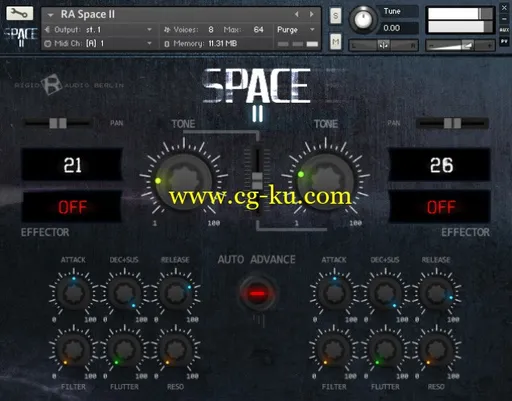Toggle the right EFFECTOR OFF button
This screenshot has height=401, width=512.
tap(440, 207)
